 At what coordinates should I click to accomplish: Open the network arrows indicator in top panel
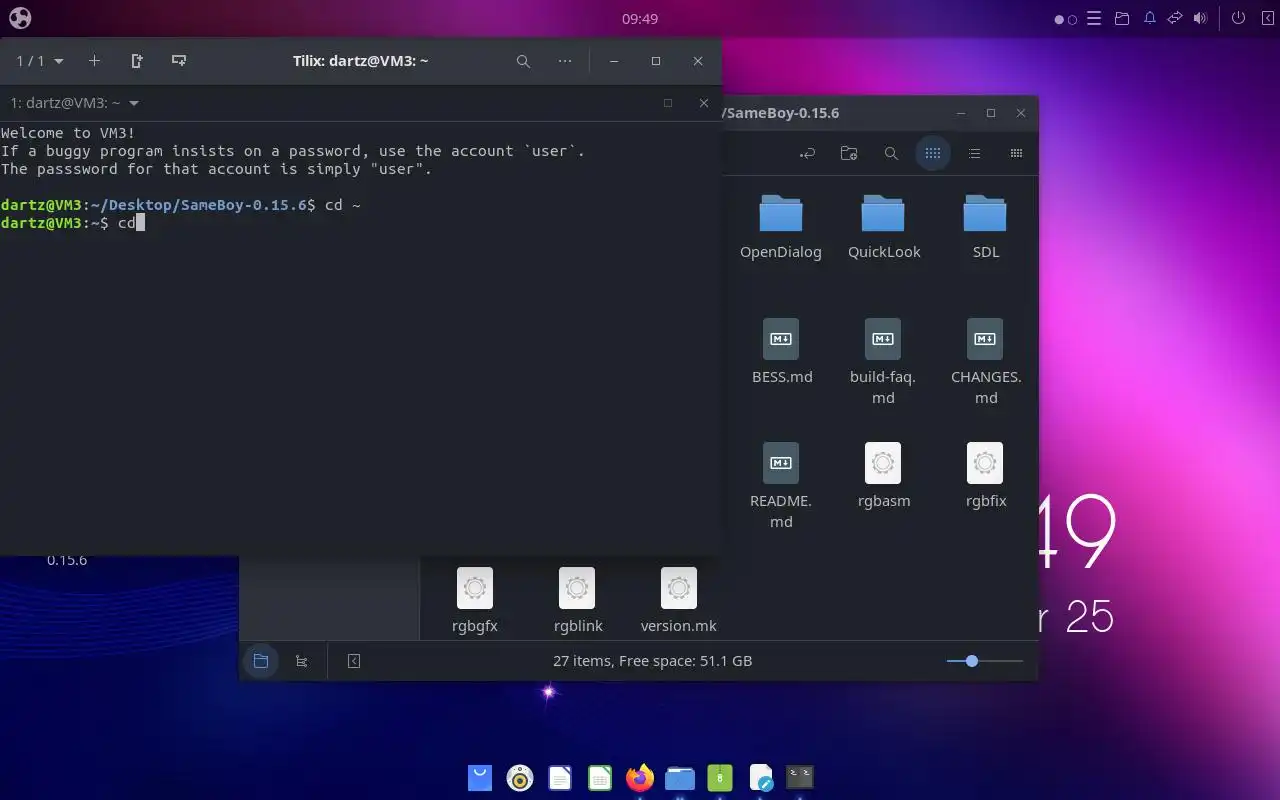click(x=1176, y=18)
